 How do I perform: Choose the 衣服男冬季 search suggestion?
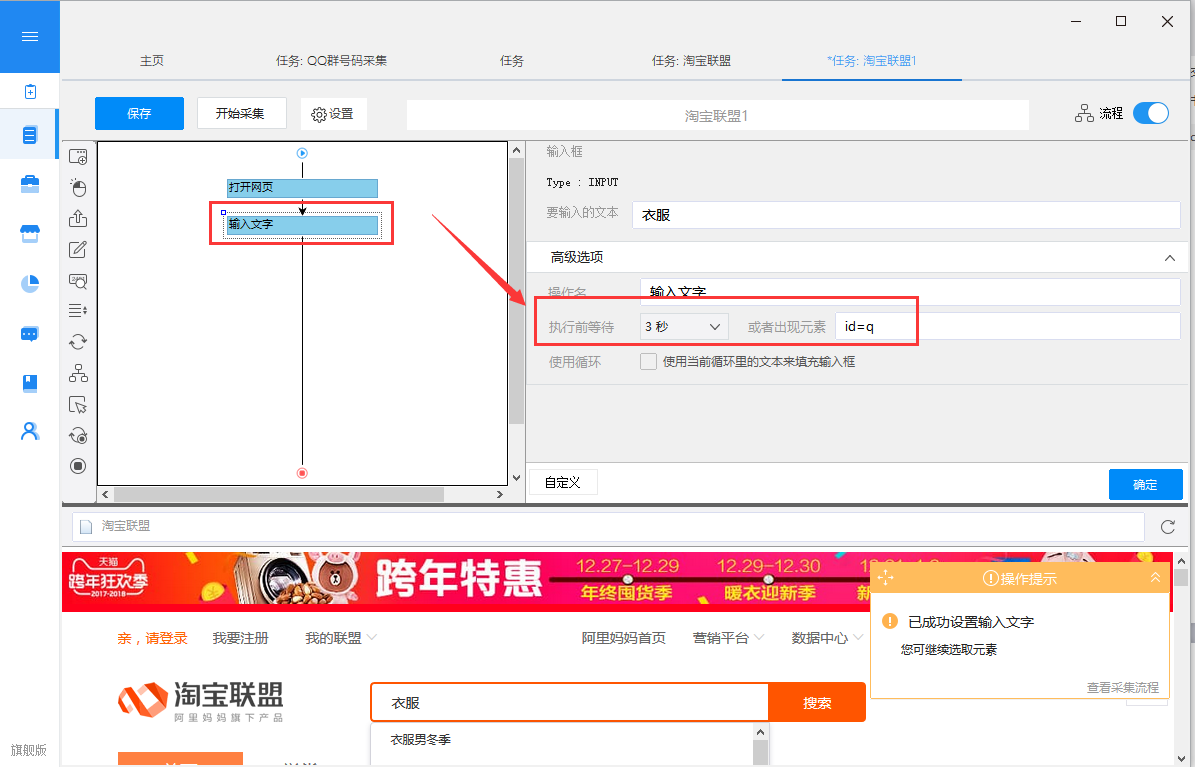[421, 740]
